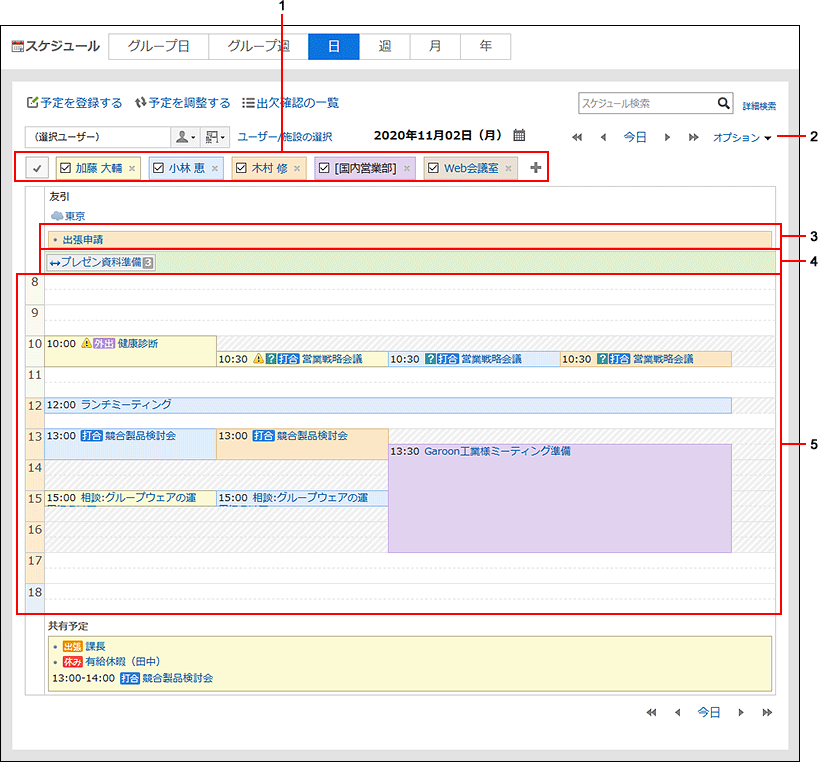Click ユーザー/施設の選択 link

(285, 137)
